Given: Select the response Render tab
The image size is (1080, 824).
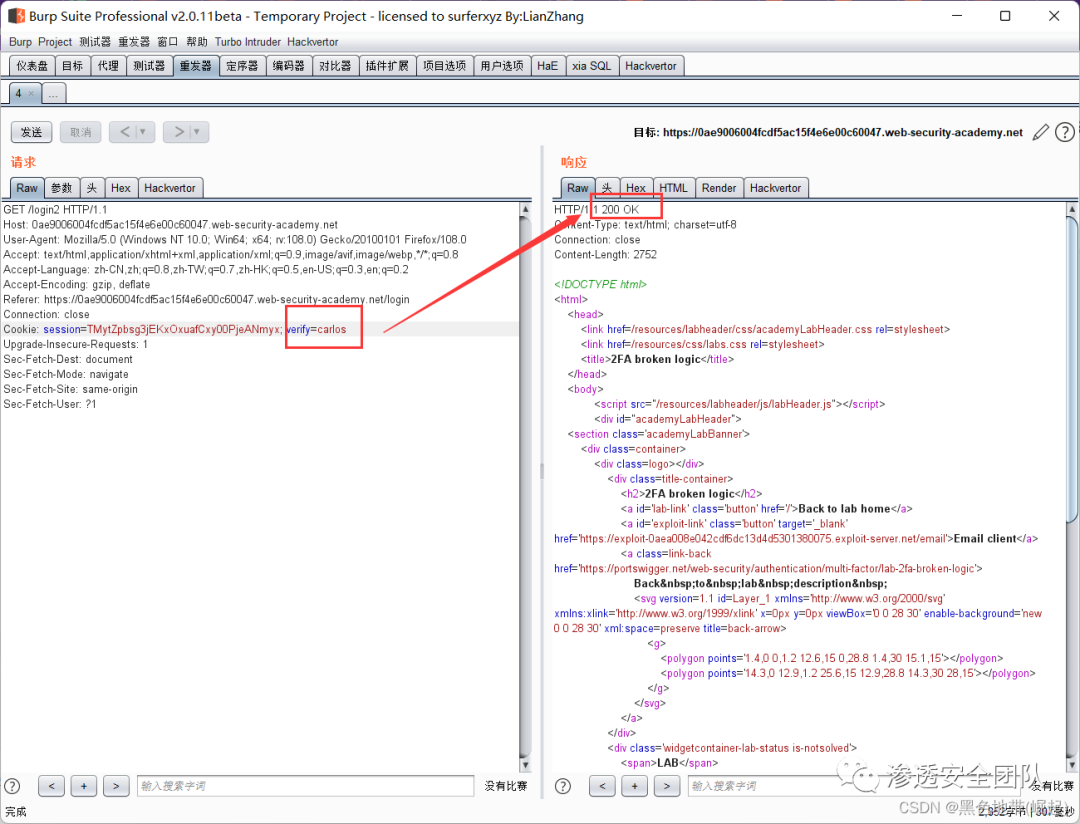Looking at the screenshot, I should coord(719,188).
